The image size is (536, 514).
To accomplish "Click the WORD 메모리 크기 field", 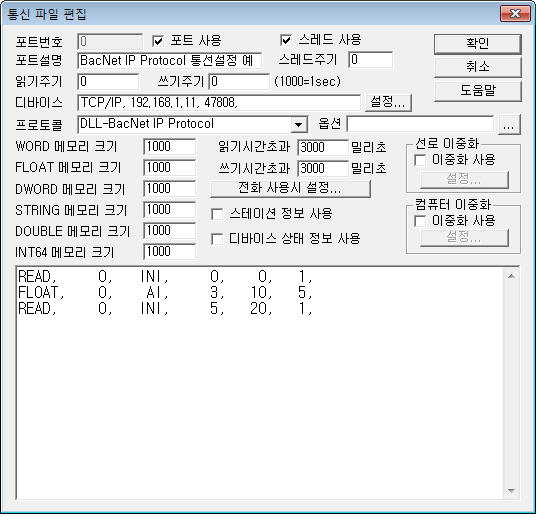I will (170, 147).
